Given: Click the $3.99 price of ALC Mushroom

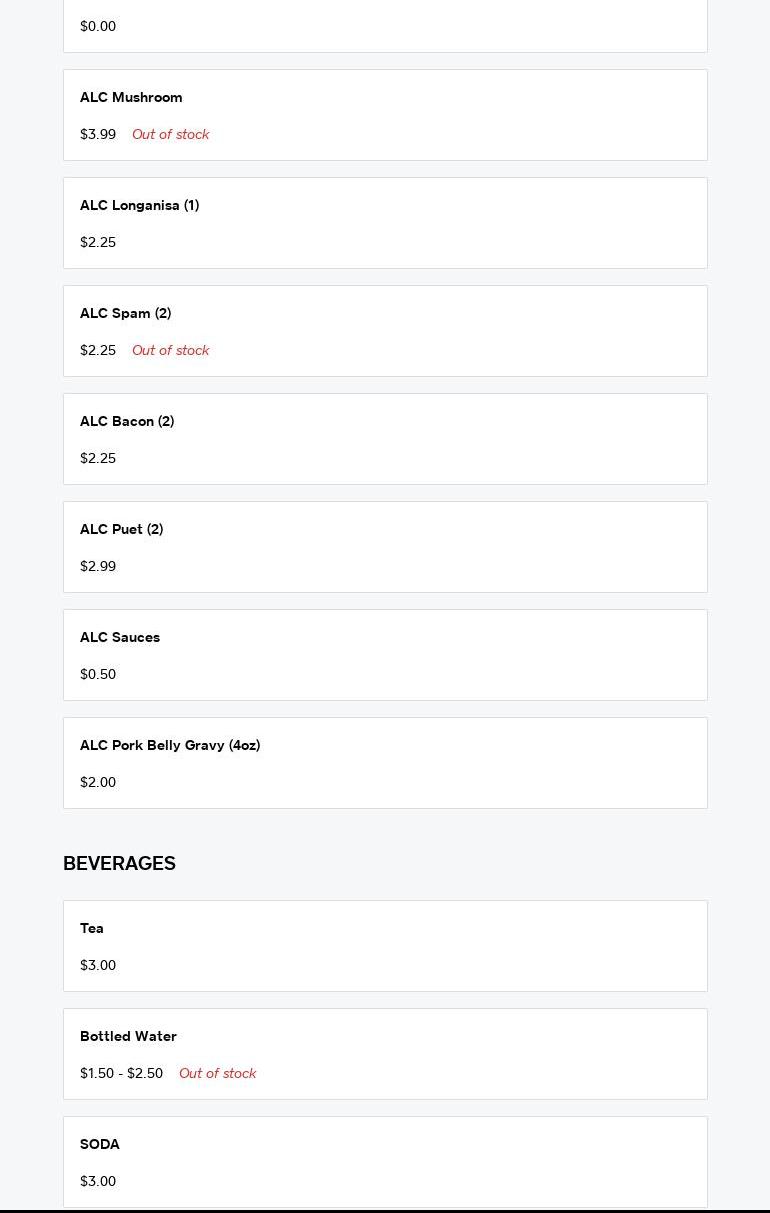Looking at the screenshot, I should (98, 135).
